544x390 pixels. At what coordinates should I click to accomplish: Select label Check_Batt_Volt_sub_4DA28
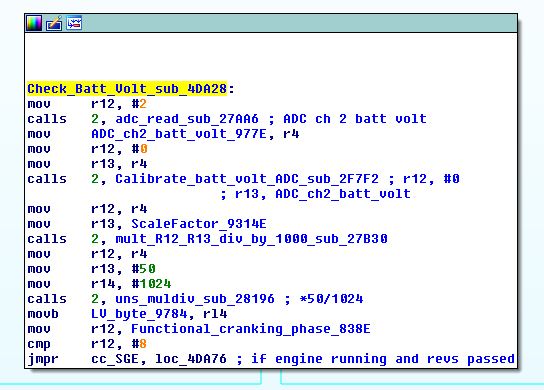pyautogui.click(x=127, y=89)
